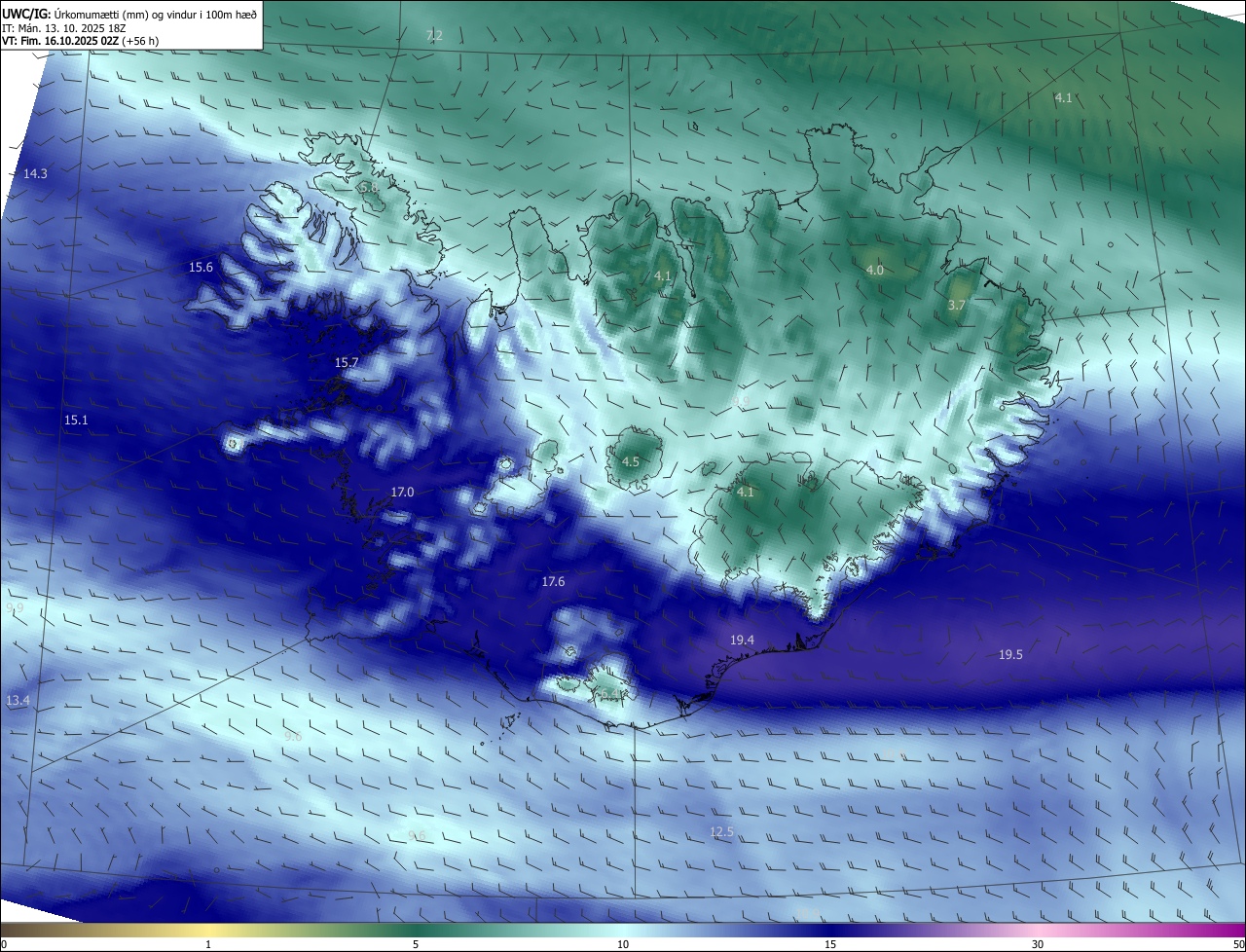The width and height of the screenshot is (1246, 952).
Task: Click the 19.5 precipitation value label
Action: (1010, 655)
